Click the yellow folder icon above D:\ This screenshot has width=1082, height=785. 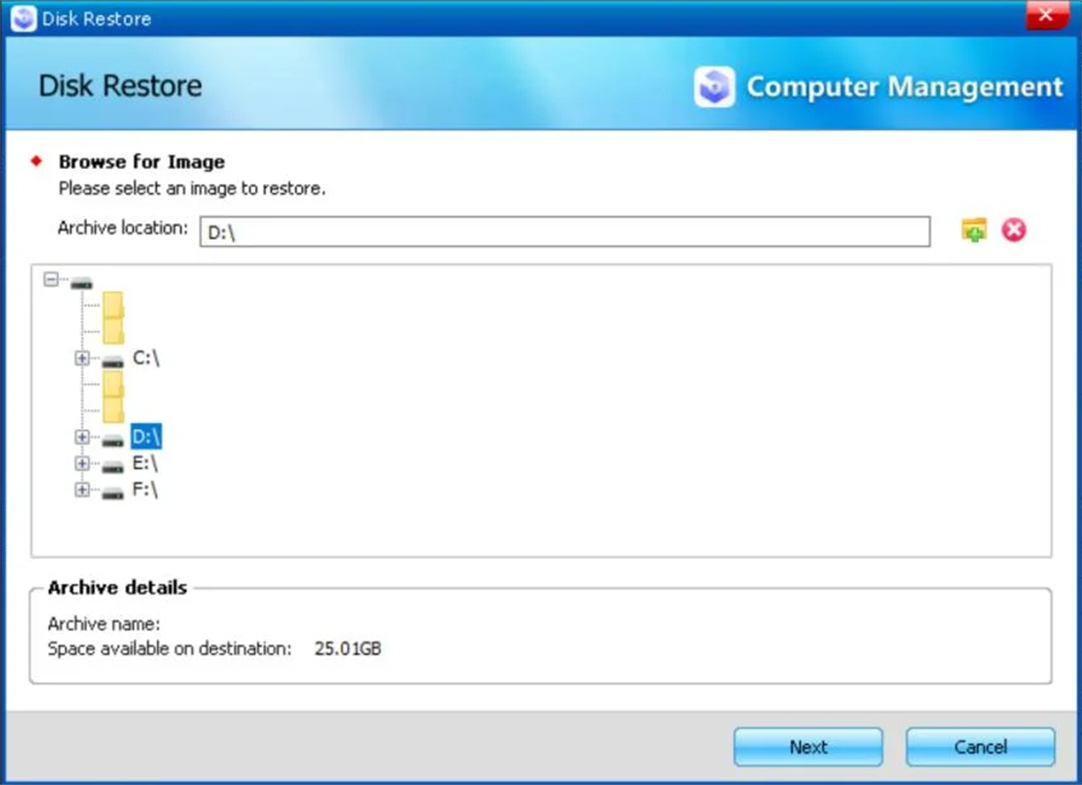click(x=113, y=396)
